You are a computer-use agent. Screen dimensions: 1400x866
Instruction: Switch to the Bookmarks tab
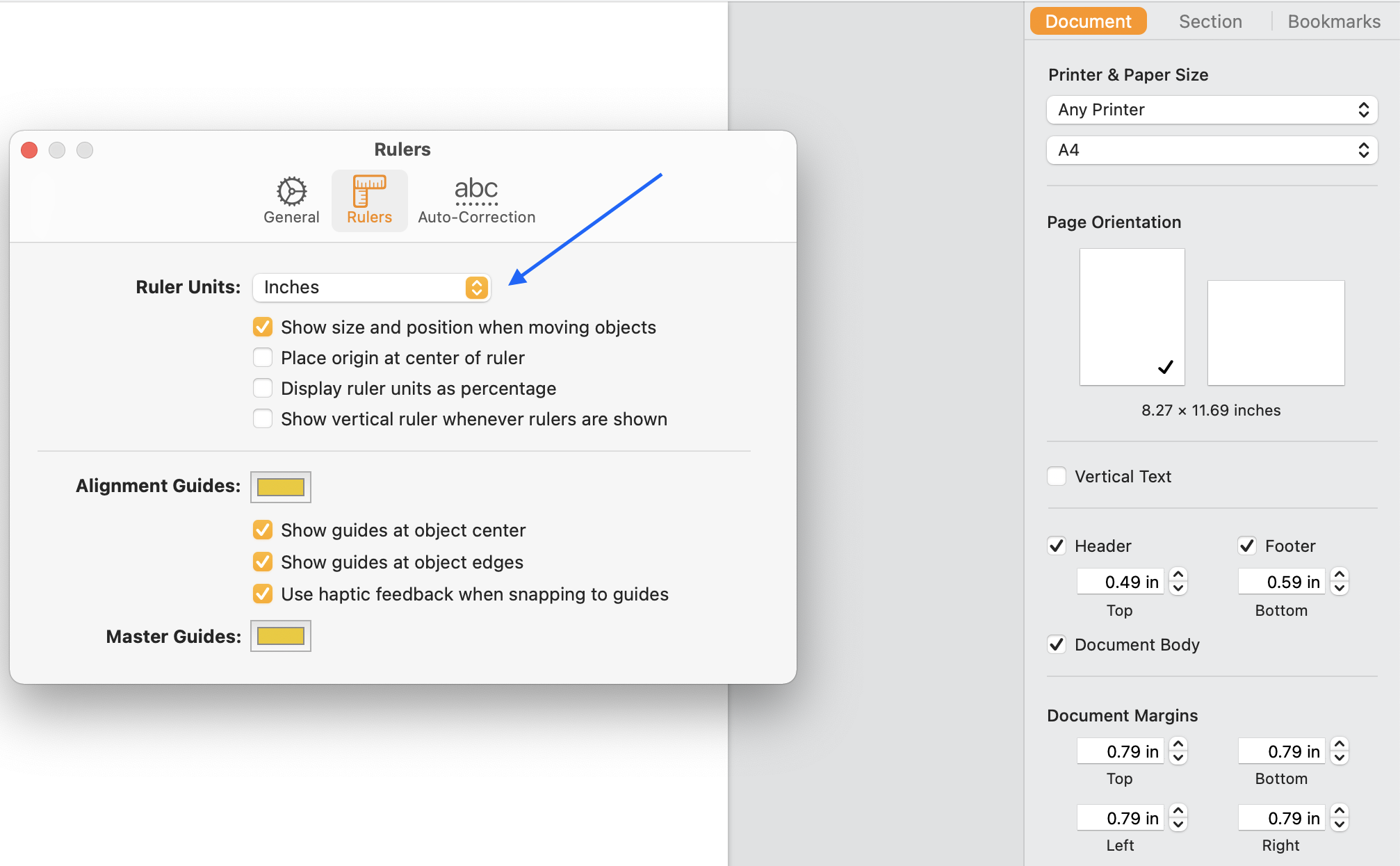[1333, 22]
